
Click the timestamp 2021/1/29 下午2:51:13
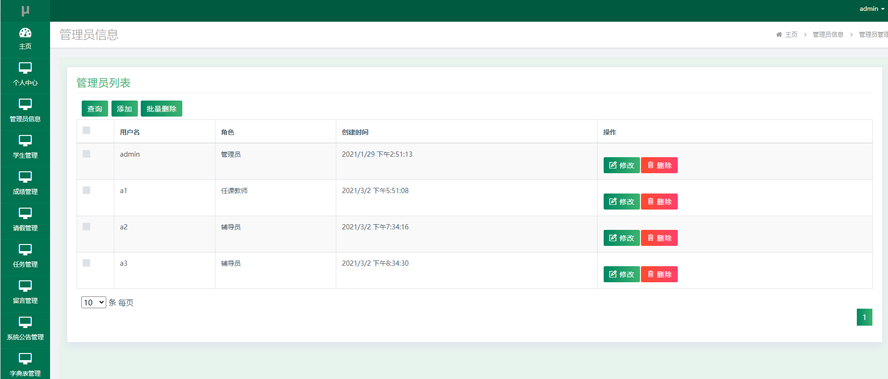(x=377, y=154)
